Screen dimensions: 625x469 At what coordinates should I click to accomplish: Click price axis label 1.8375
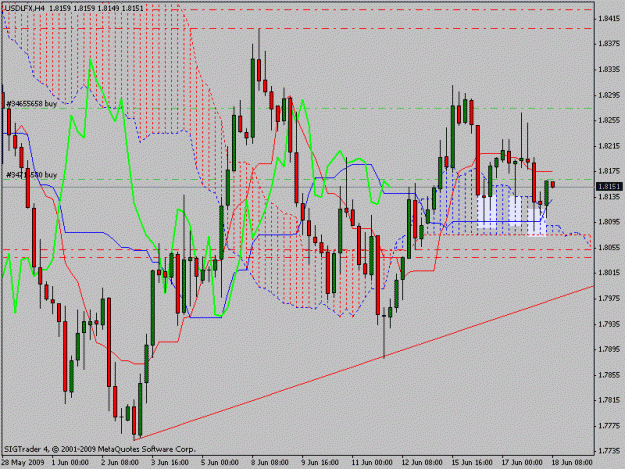pyautogui.click(x=609, y=44)
